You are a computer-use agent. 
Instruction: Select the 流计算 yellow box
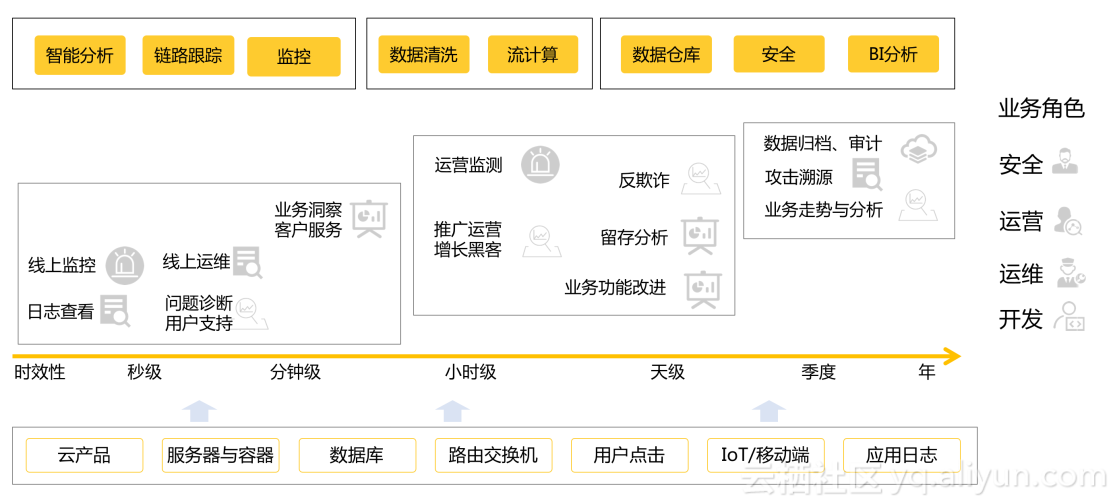click(x=533, y=54)
